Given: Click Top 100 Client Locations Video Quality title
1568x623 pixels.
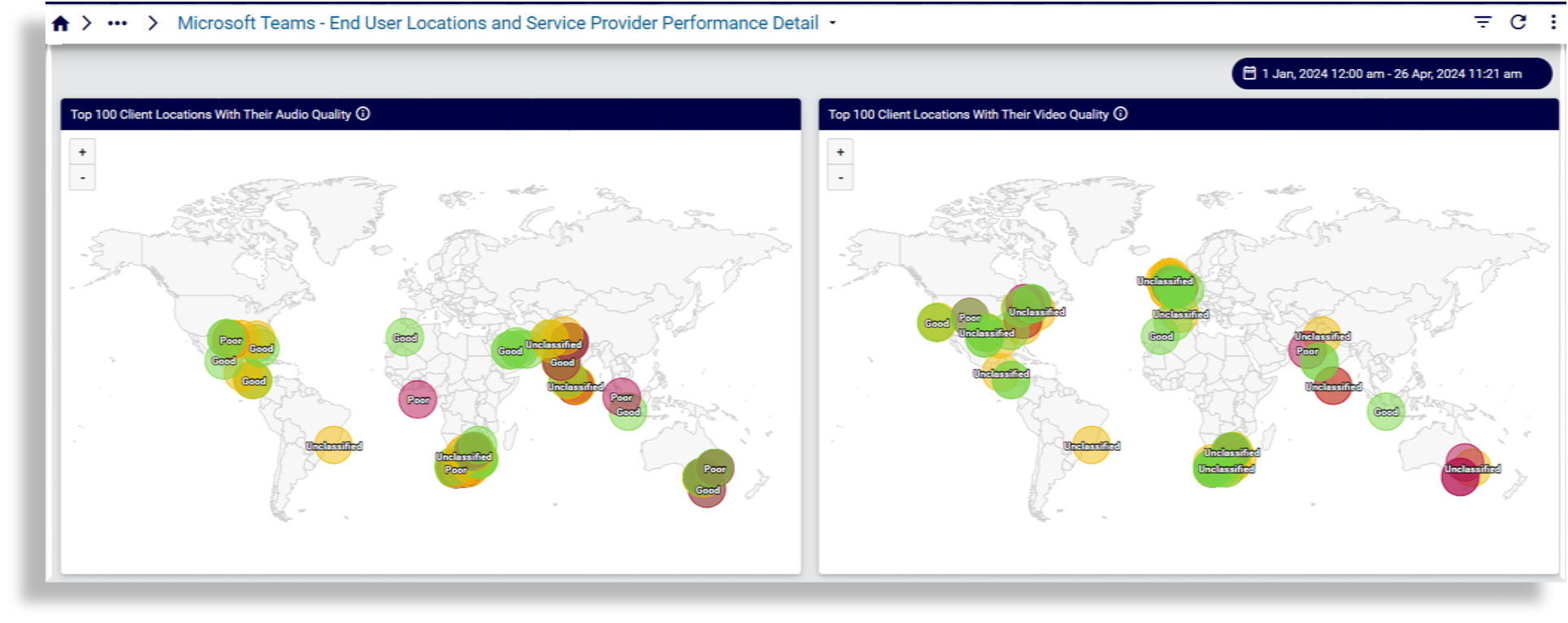Looking at the screenshot, I should [x=968, y=115].
